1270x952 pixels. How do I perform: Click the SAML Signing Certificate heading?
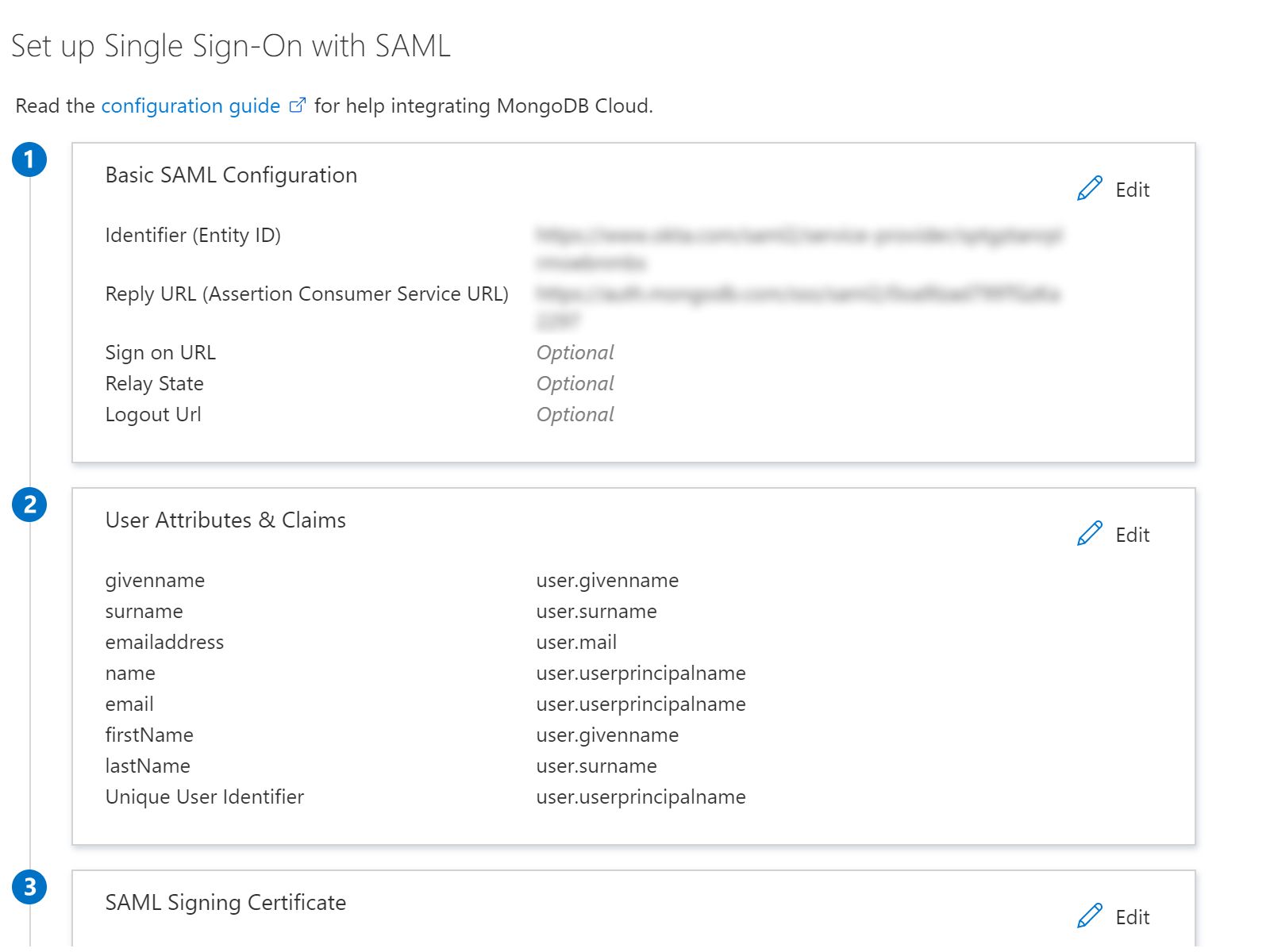[x=225, y=902]
